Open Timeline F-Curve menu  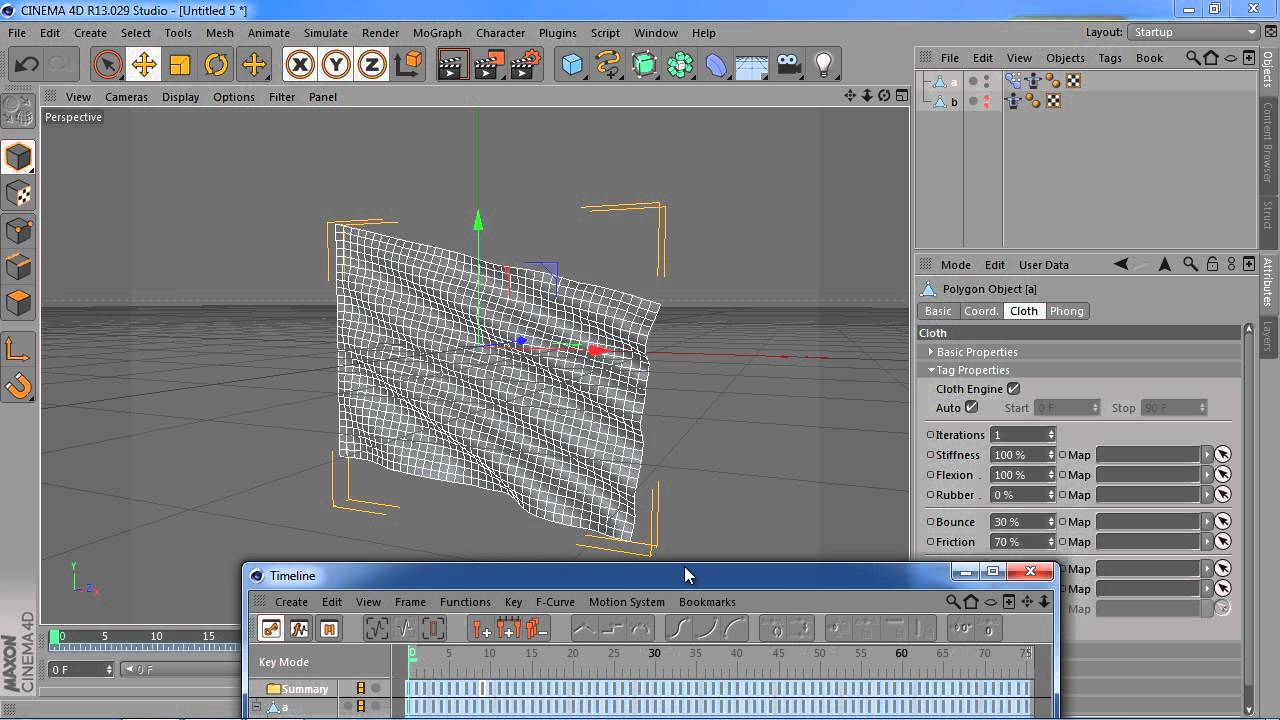point(555,602)
